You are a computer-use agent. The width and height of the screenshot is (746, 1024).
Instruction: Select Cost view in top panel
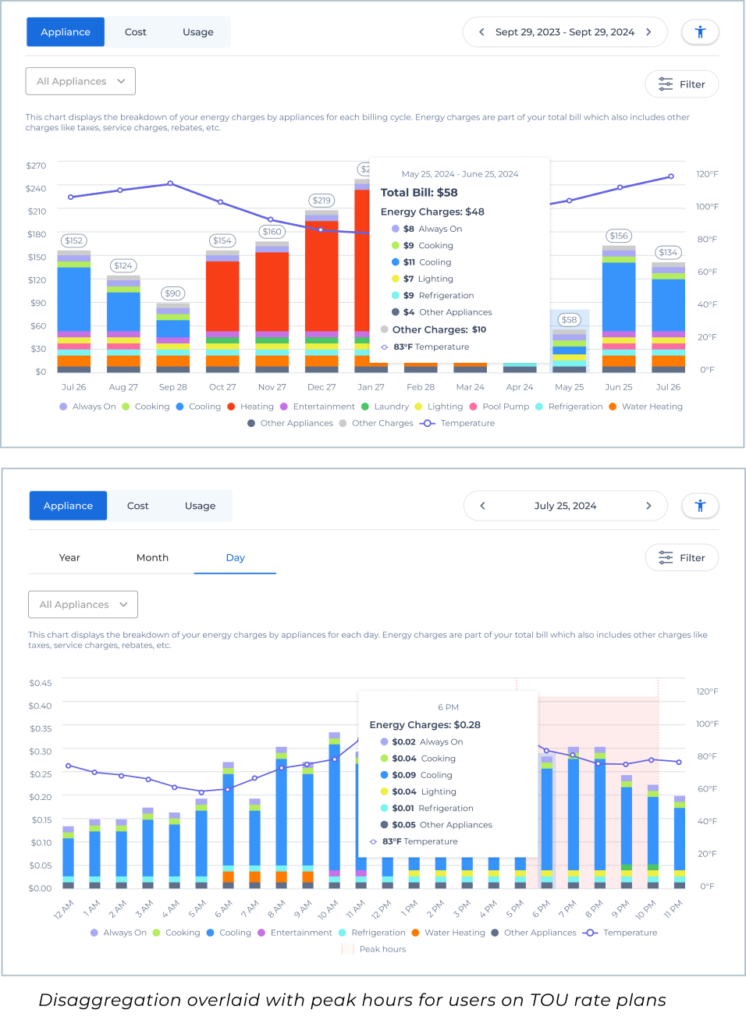136,32
